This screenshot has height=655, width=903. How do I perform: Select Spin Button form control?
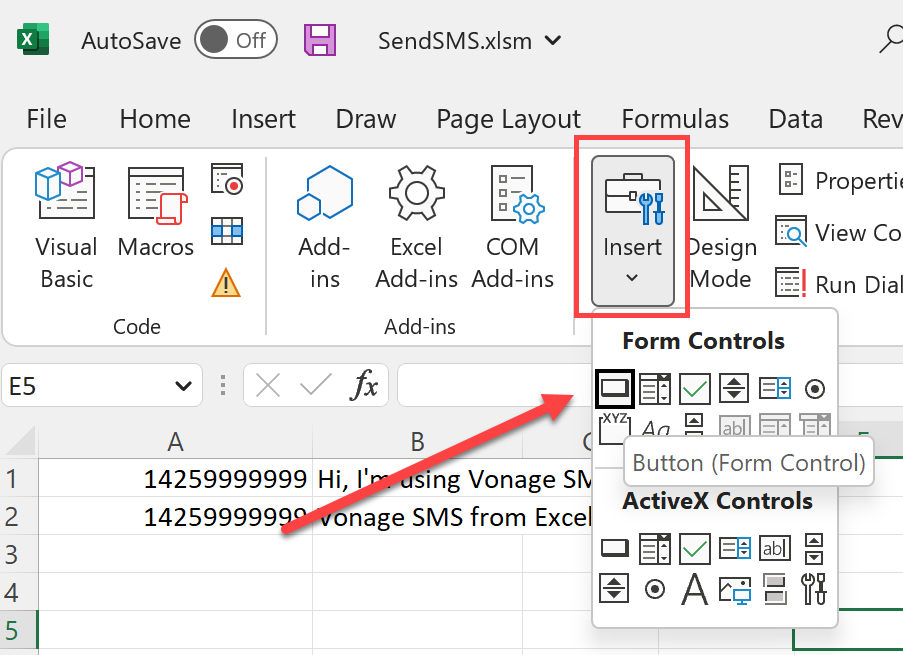(734, 388)
